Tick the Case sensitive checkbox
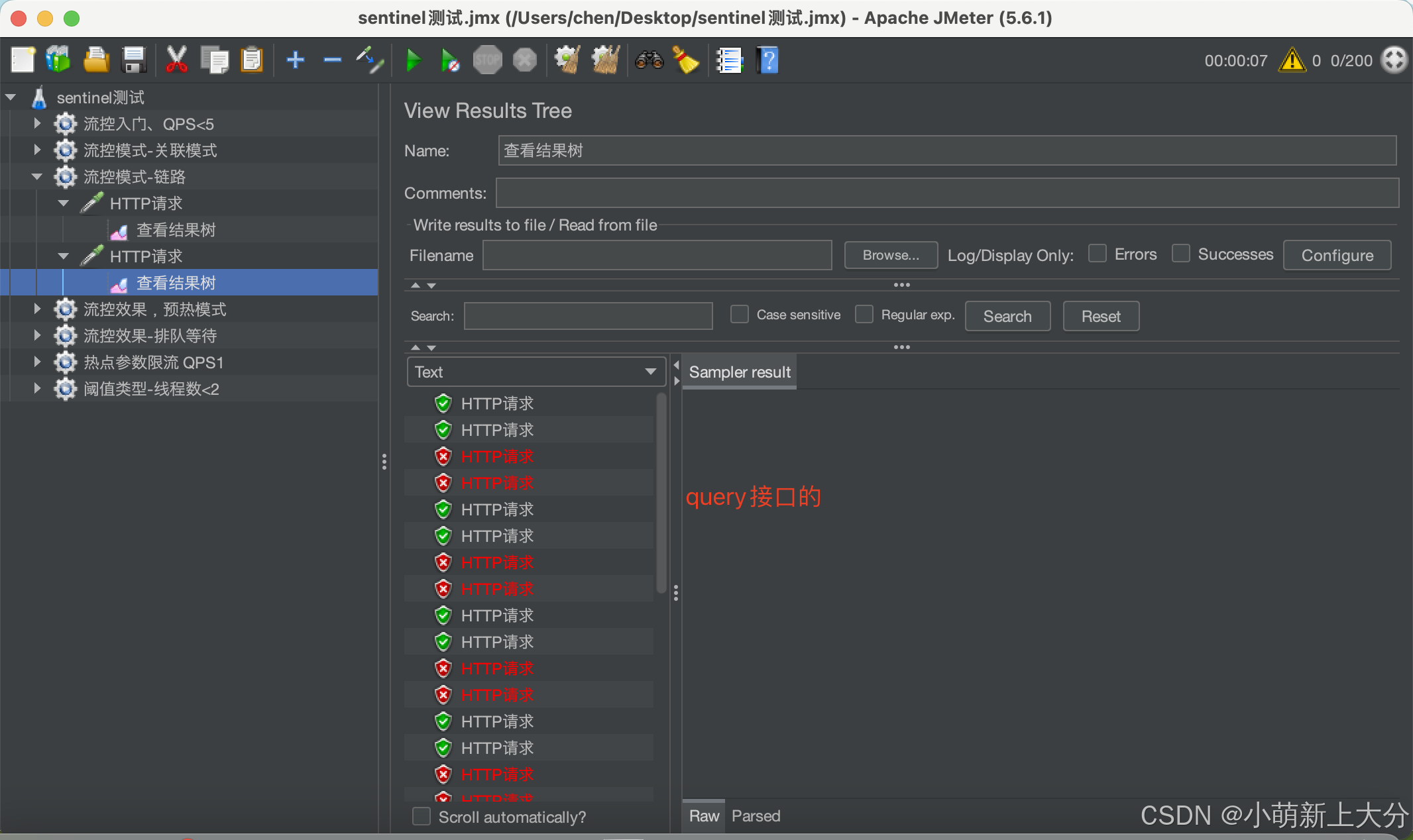The width and height of the screenshot is (1413, 840). [739, 315]
